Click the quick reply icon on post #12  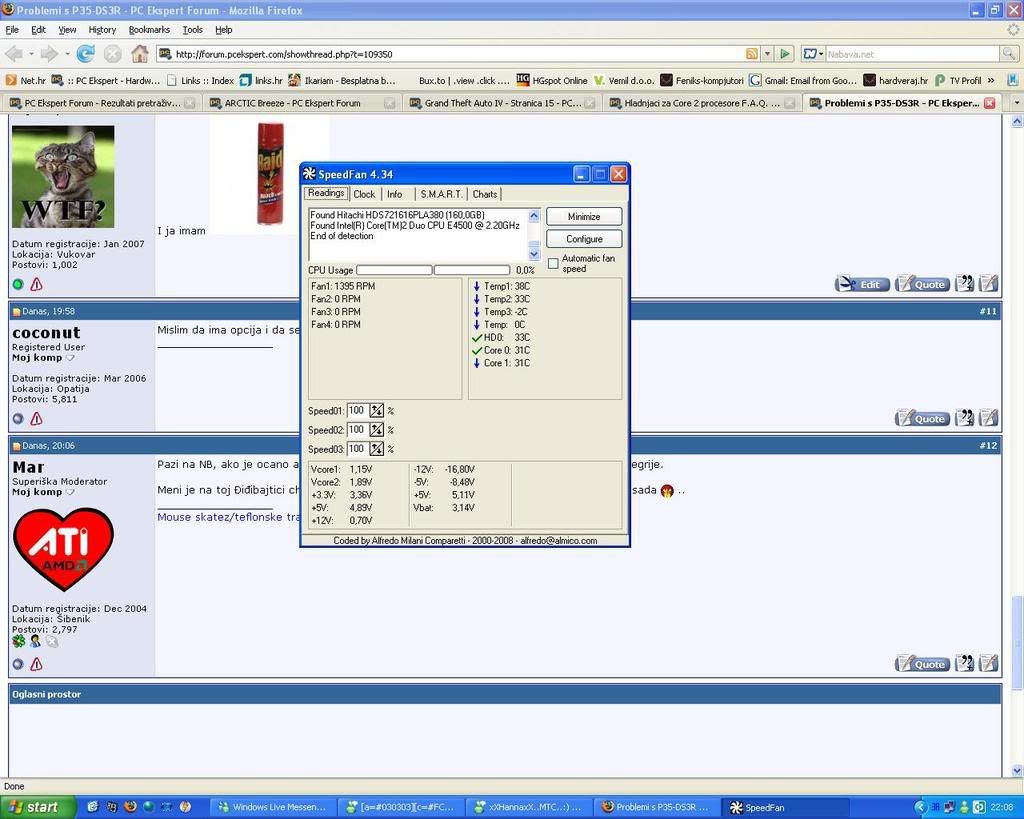click(x=989, y=664)
